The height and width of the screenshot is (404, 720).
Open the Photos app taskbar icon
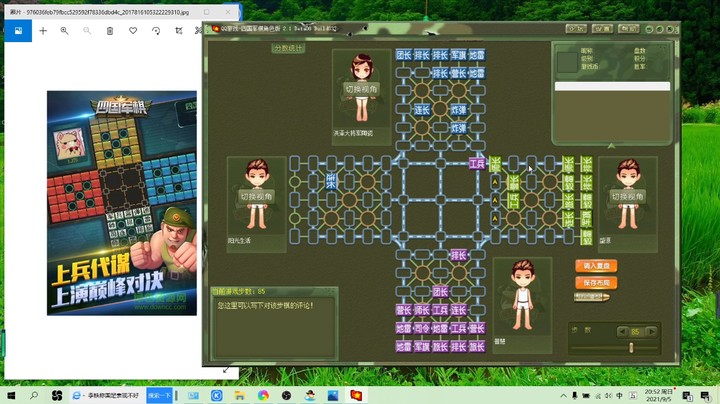coord(333,395)
